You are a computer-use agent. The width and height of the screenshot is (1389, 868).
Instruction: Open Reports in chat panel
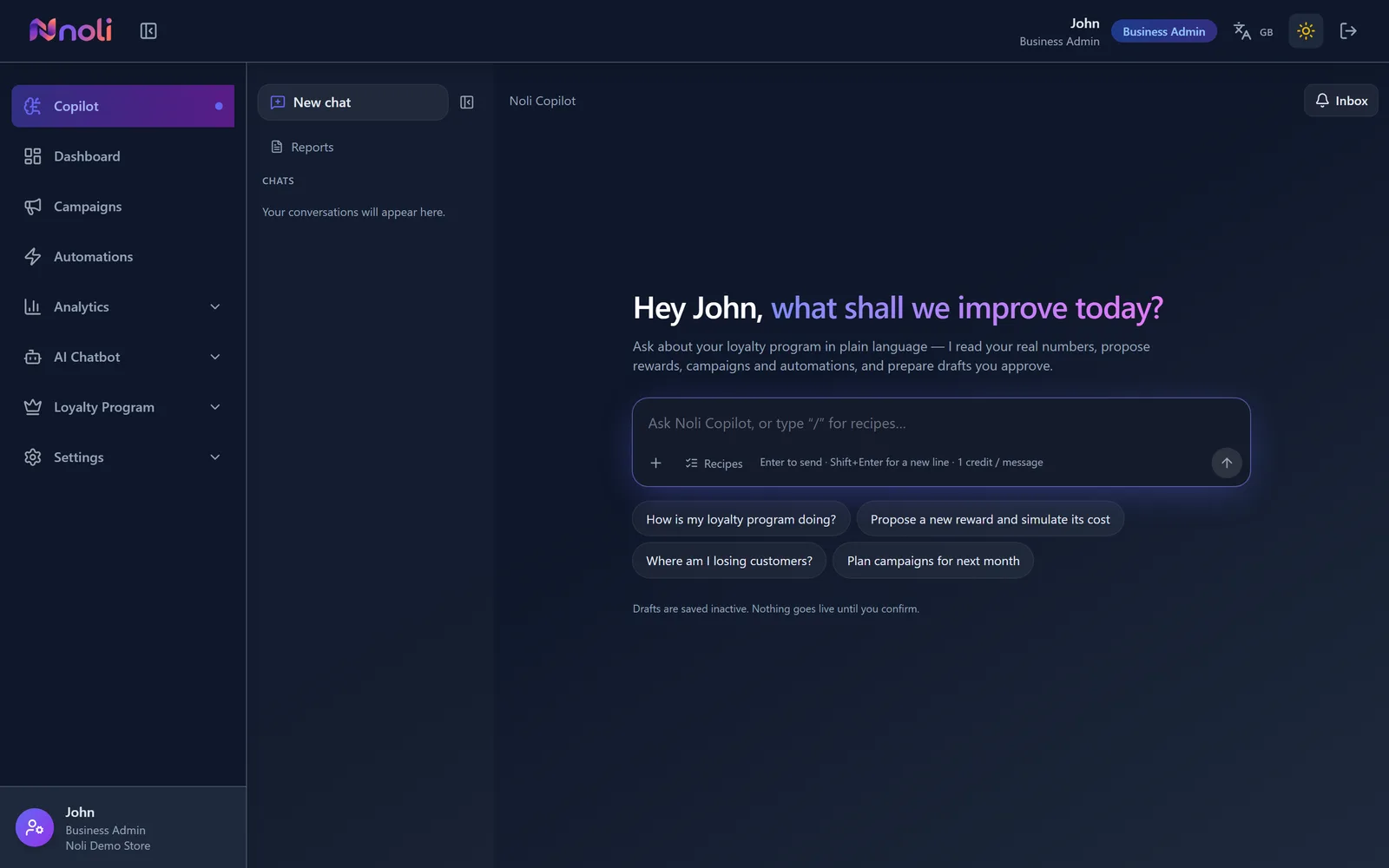302,148
